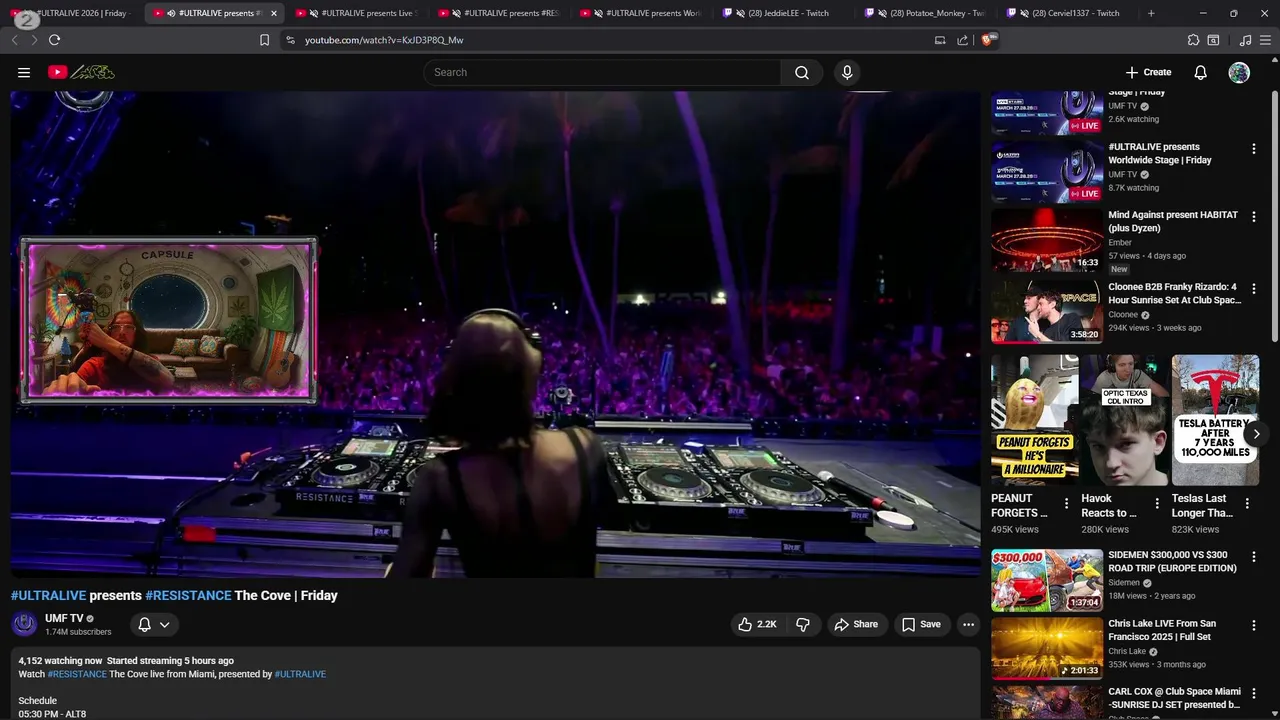Open UMF TV channel avatar
The image size is (1280, 720).
(x=24, y=624)
